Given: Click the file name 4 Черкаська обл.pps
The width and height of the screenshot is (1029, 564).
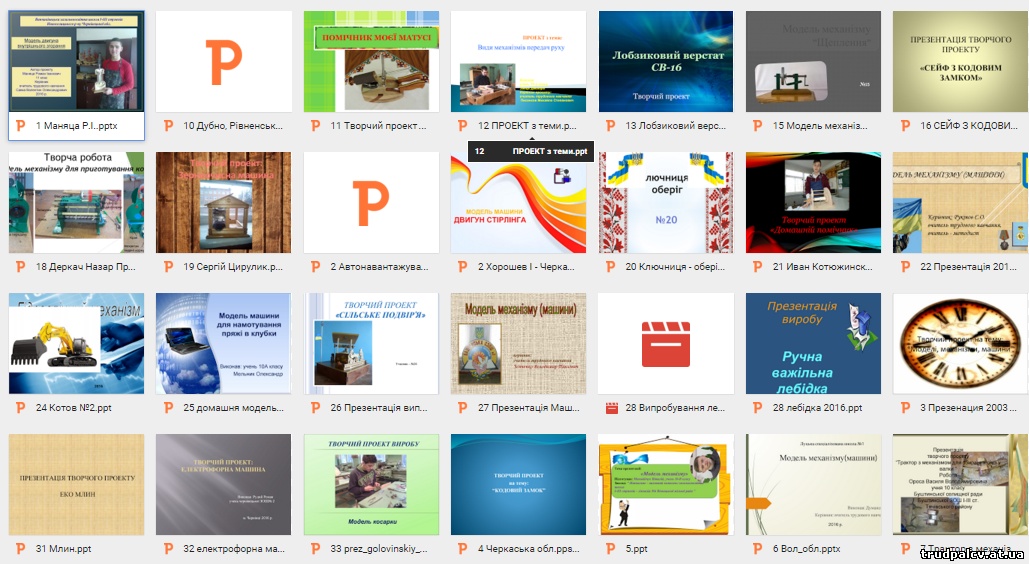Looking at the screenshot, I should 526,549.
